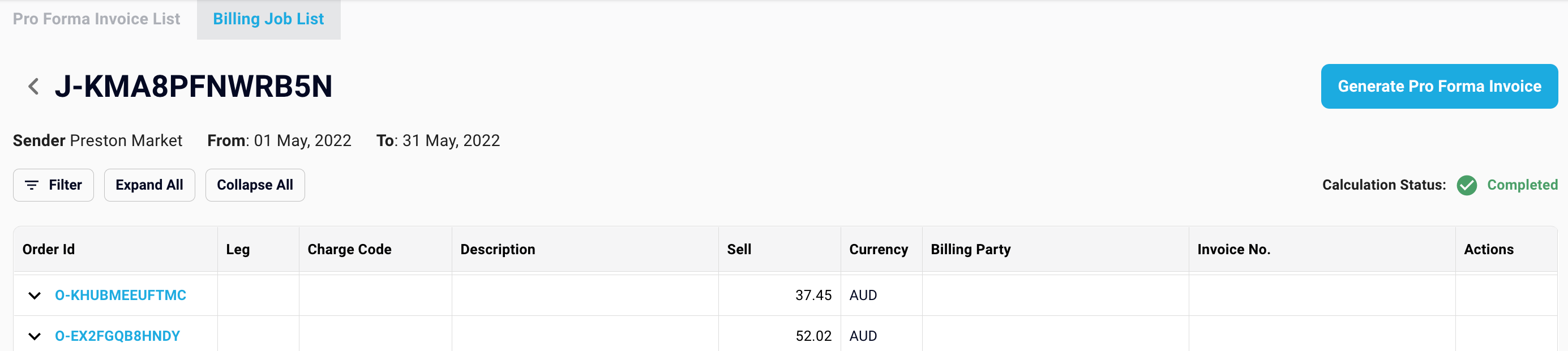The image size is (1568, 351).
Task: Click the green Completed checkmark icon
Action: pyautogui.click(x=1466, y=185)
